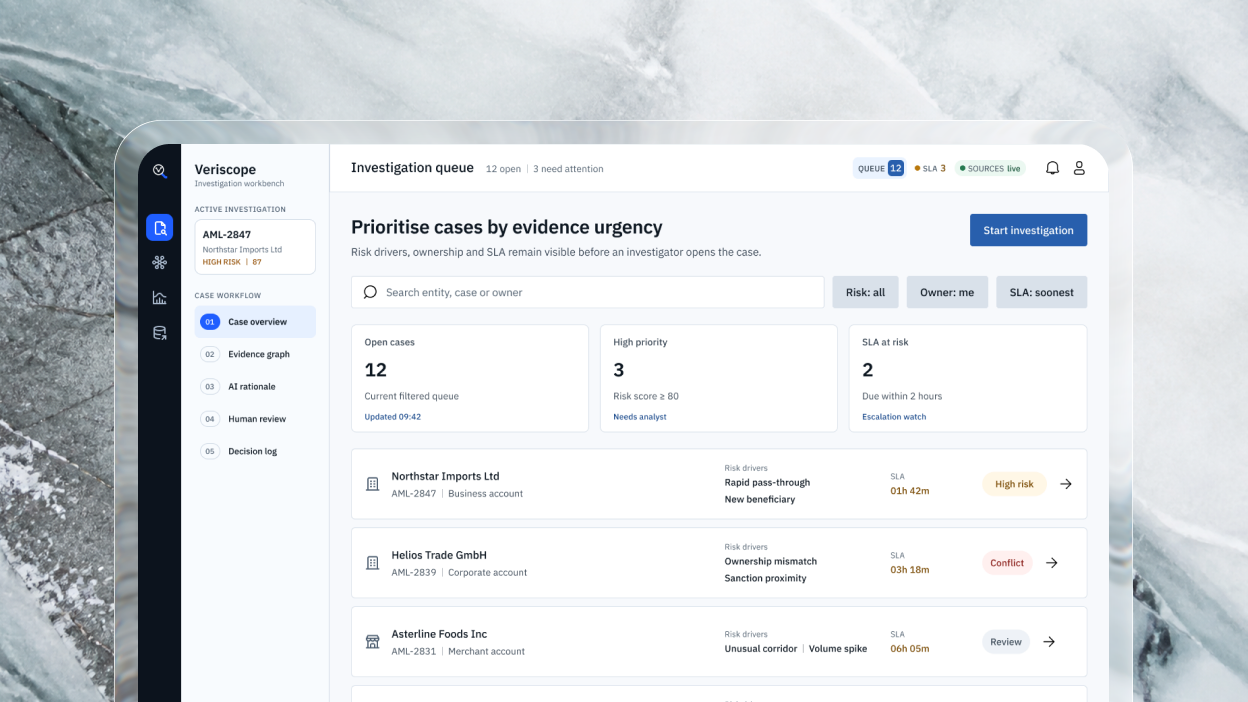Click the Veriscope logo icon
Image resolution: width=1248 pixels, height=702 pixels.
pyautogui.click(x=159, y=171)
